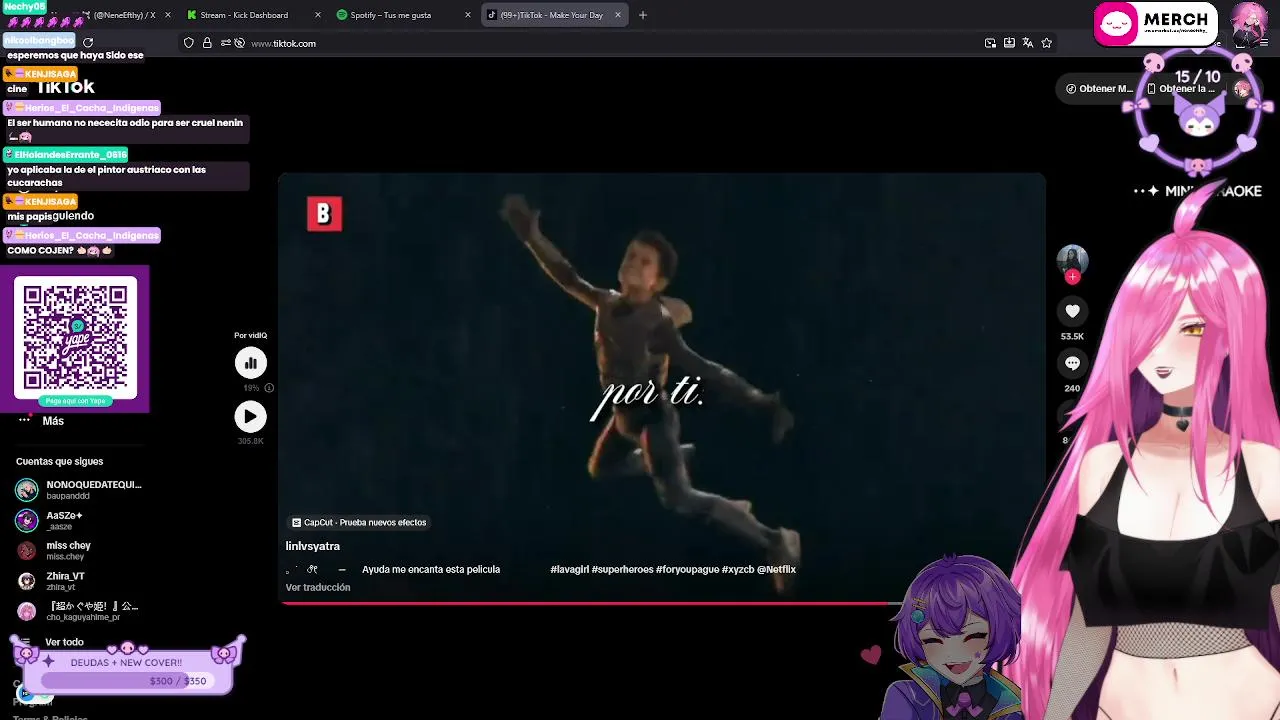The height and width of the screenshot is (720, 1280).
Task: Click the 'Paga aquí con Yape' label
Action: tap(75, 401)
